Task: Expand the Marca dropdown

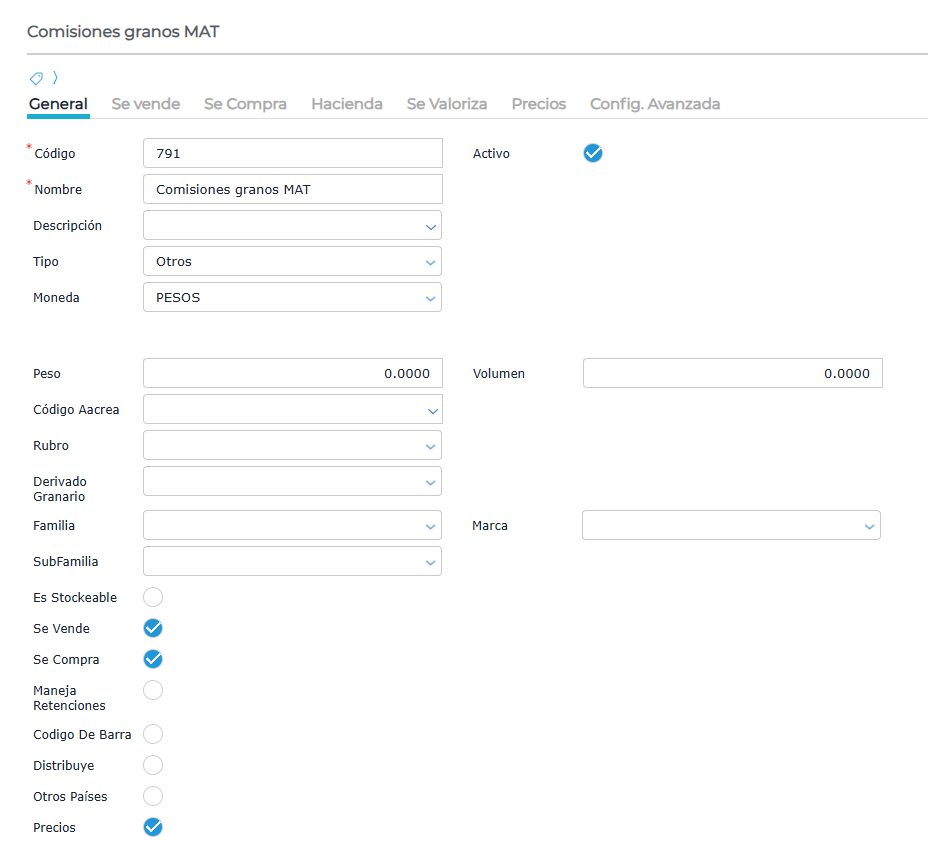Action: [731, 526]
